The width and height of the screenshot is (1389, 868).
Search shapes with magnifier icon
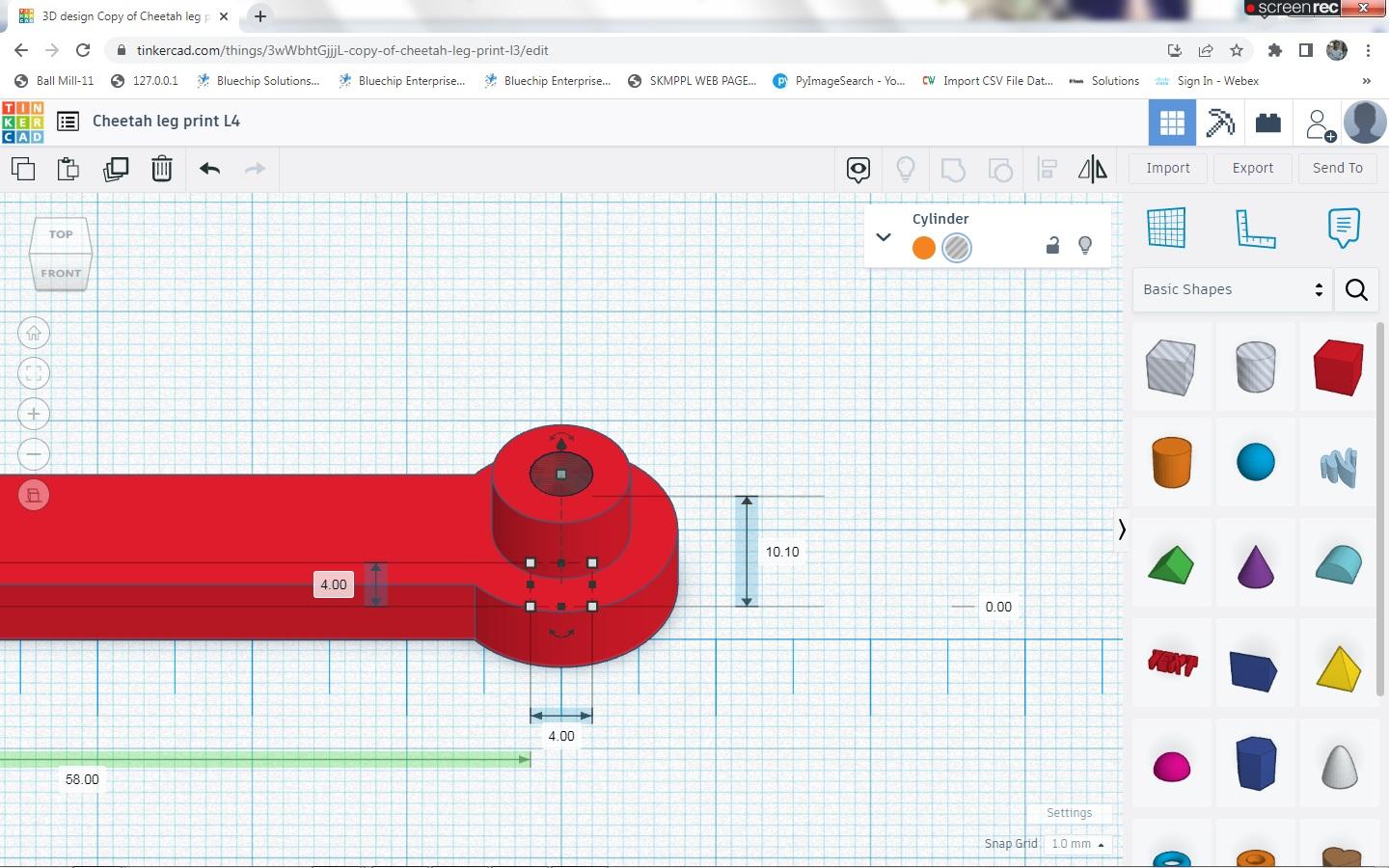click(x=1356, y=289)
